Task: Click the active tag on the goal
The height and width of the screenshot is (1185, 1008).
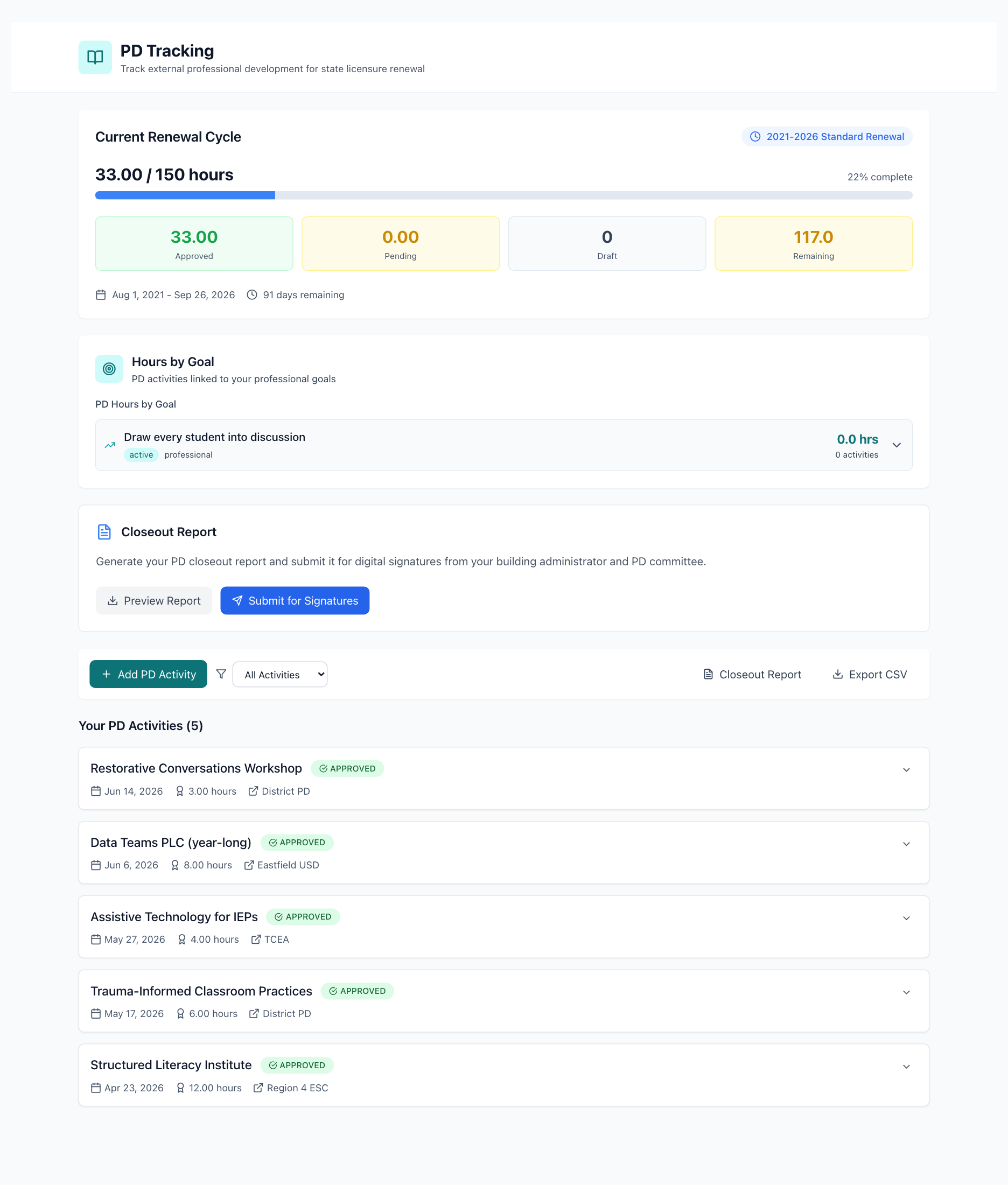Action: tap(141, 455)
